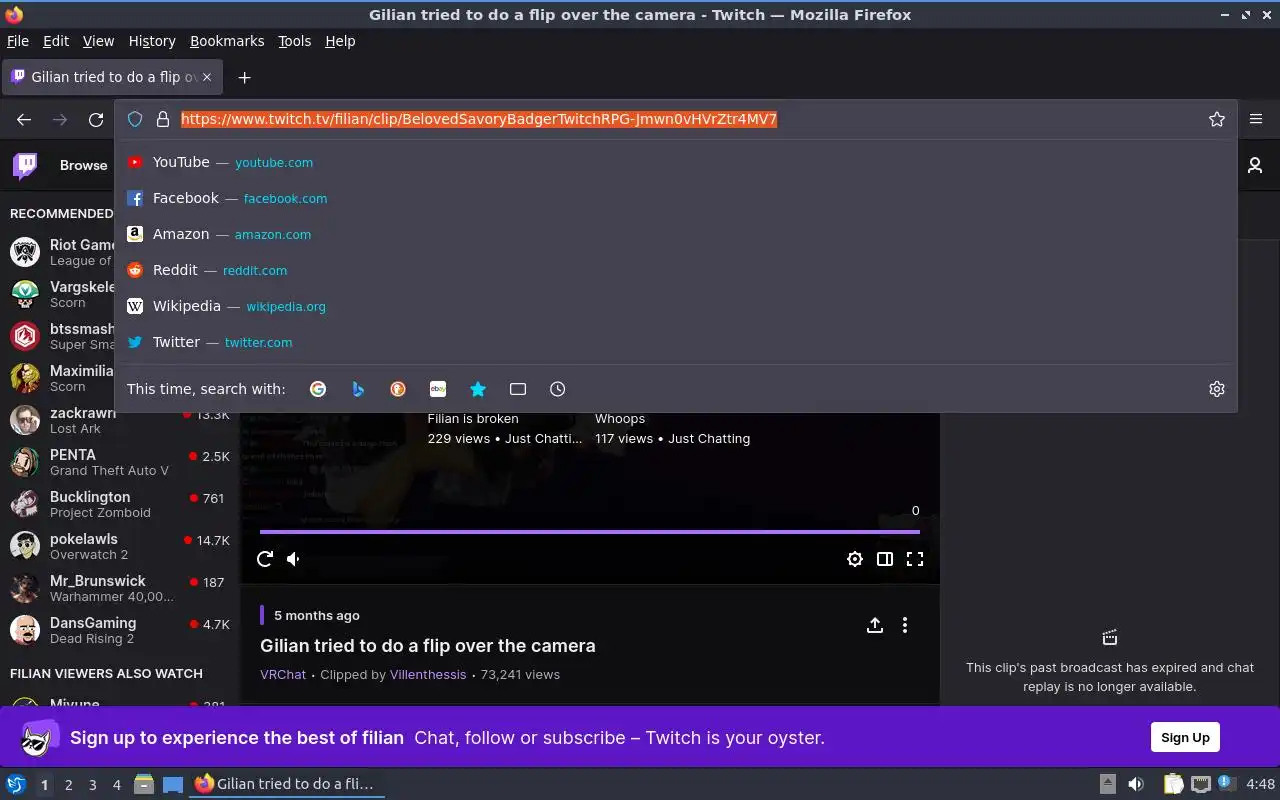Viewport: 1280px width, 800px height.
Task: Click the Filian is broken clip title
Action: pos(473,418)
